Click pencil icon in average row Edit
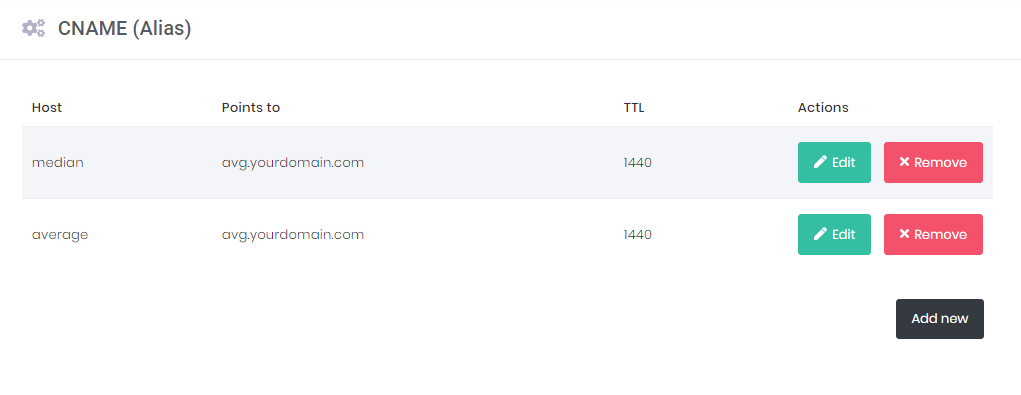The width and height of the screenshot is (1021, 395). tap(820, 234)
